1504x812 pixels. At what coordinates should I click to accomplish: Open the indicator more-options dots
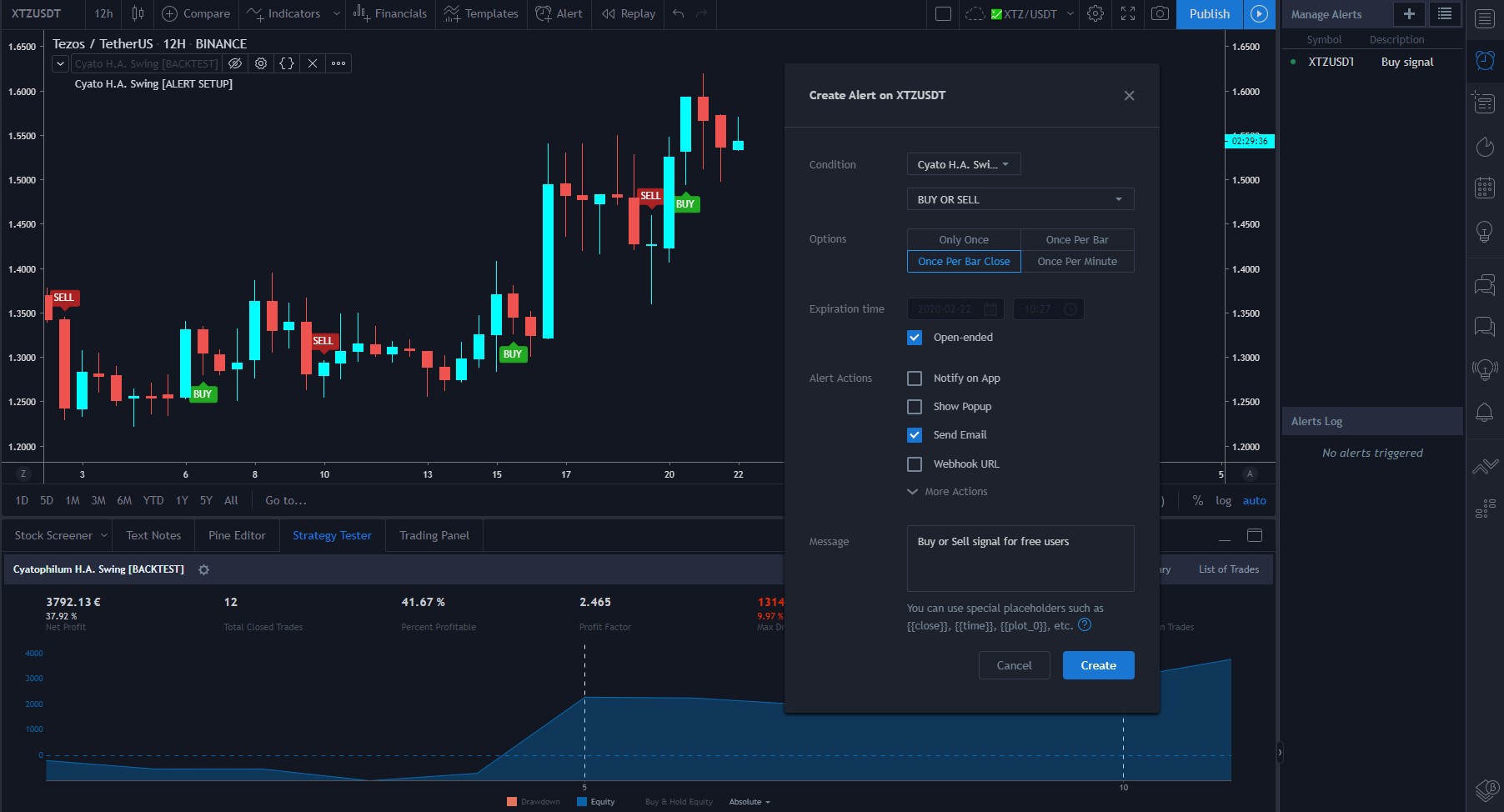[338, 63]
